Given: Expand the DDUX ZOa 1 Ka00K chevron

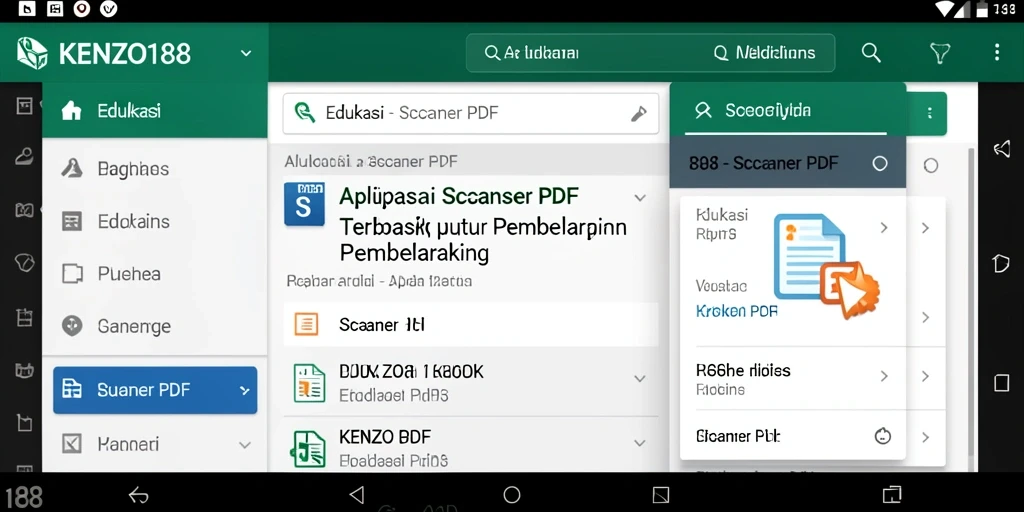Looking at the screenshot, I should click(640, 378).
